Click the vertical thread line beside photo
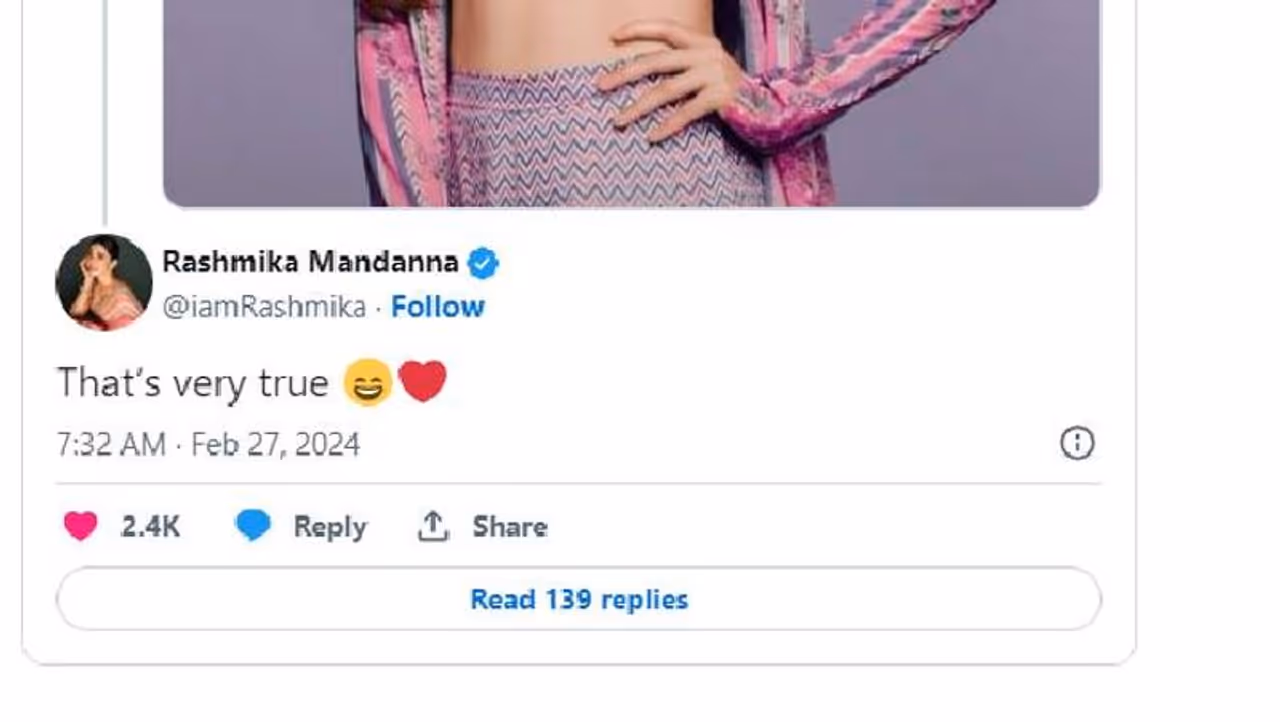1280x722 pixels. (x=104, y=110)
